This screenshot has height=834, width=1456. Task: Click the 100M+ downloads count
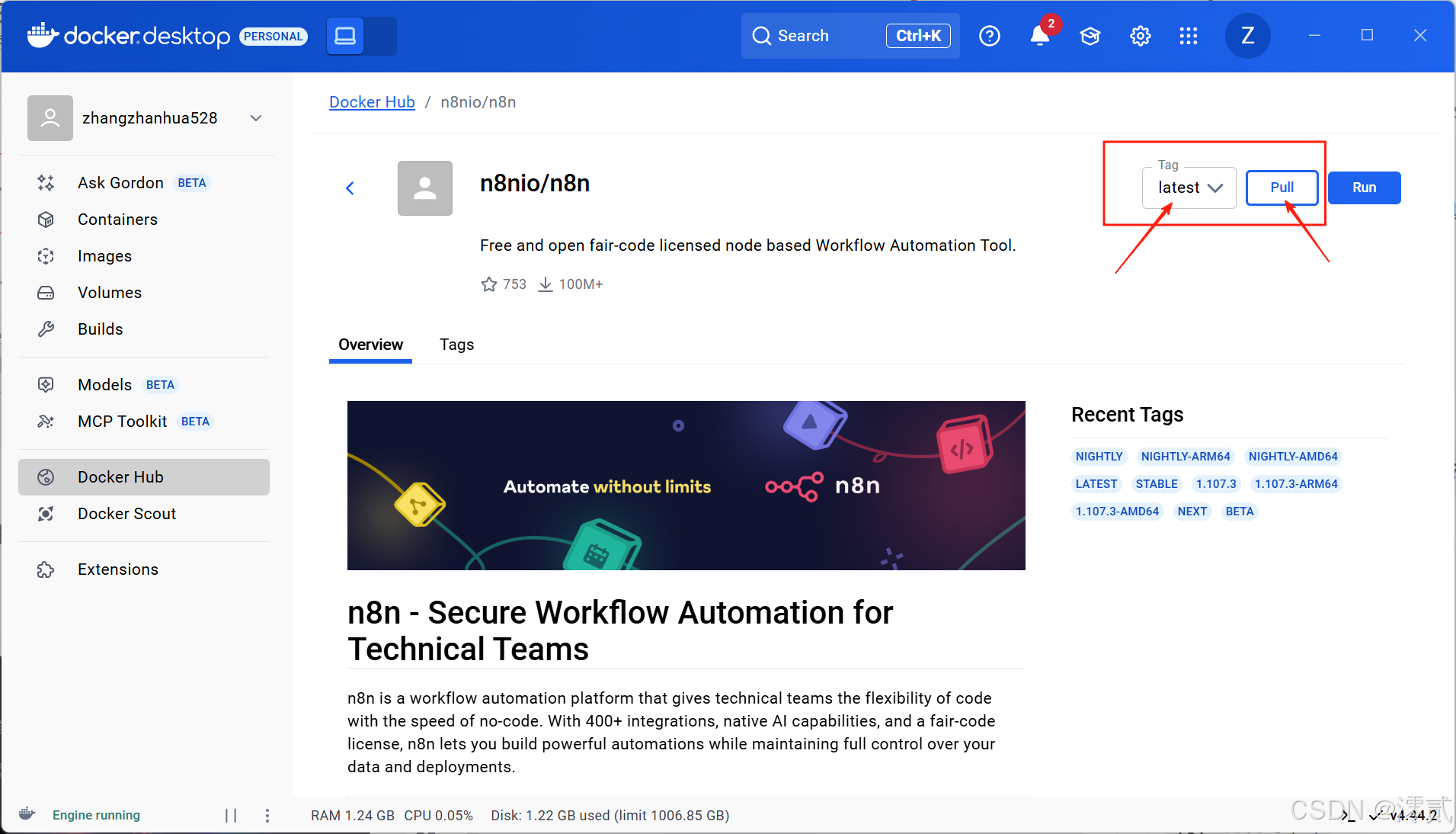(x=581, y=284)
